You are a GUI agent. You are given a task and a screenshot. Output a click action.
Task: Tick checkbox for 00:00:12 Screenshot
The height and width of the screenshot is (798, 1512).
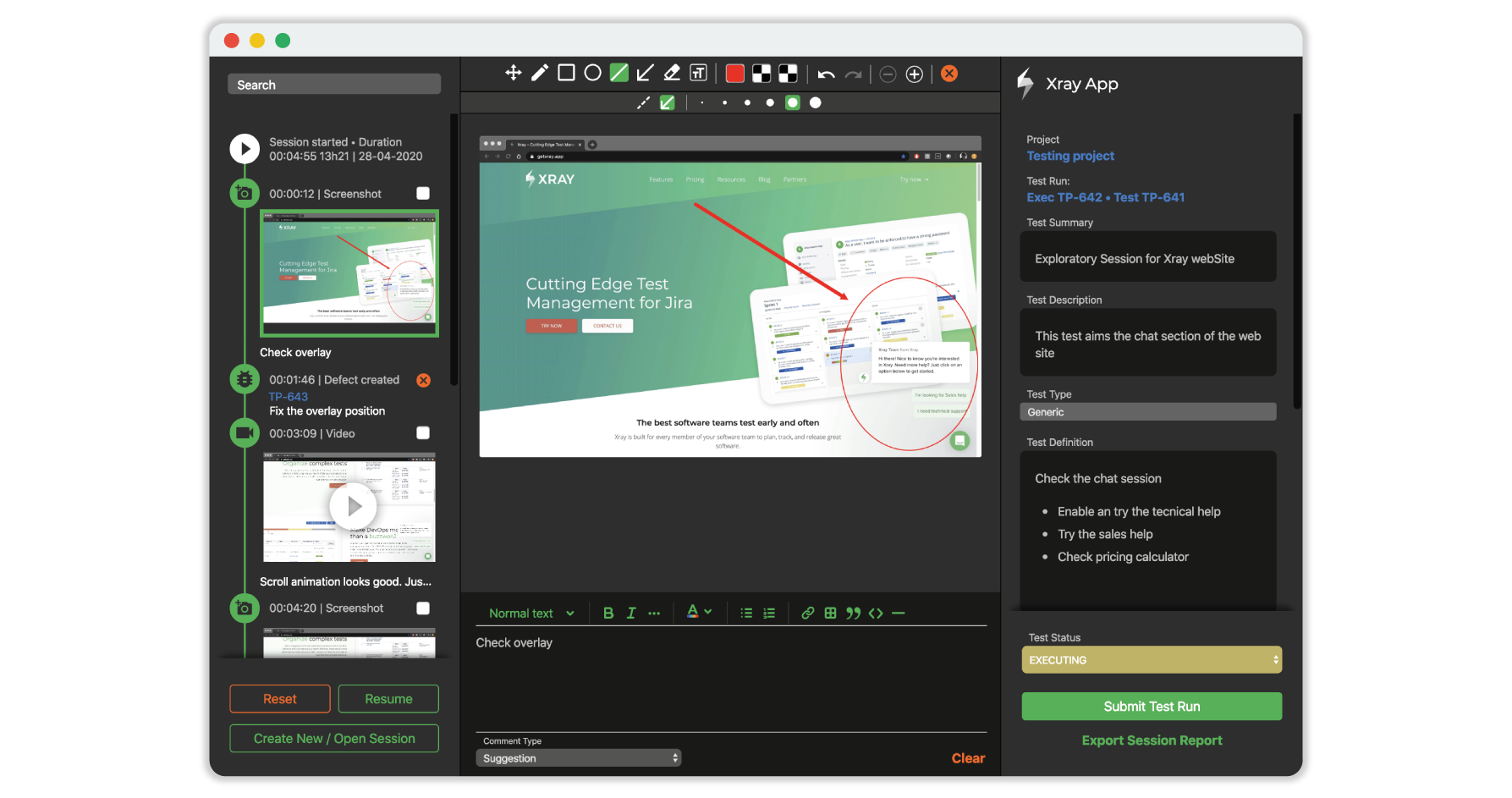(423, 193)
